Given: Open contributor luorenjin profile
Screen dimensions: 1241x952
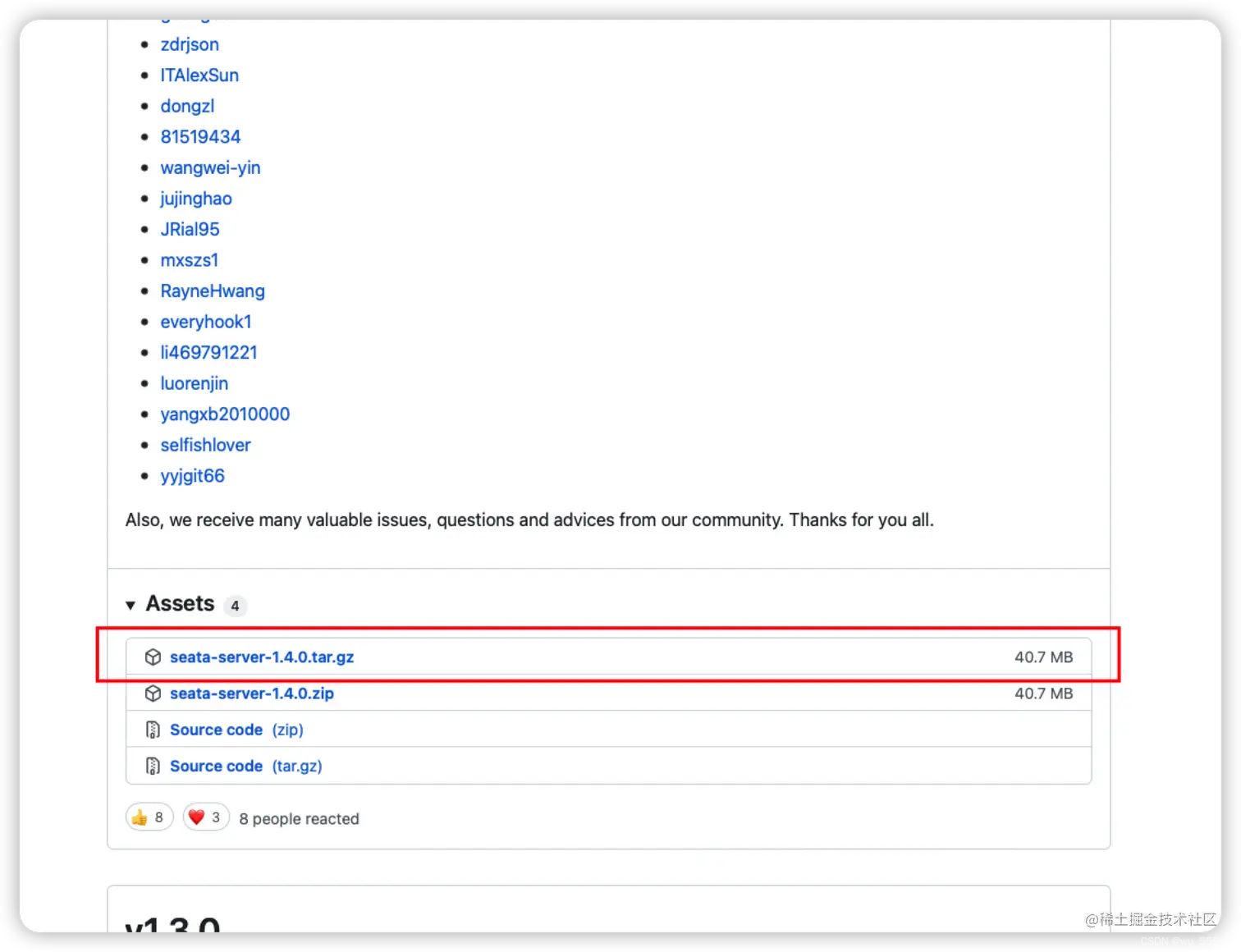Looking at the screenshot, I should click(x=195, y=383).
